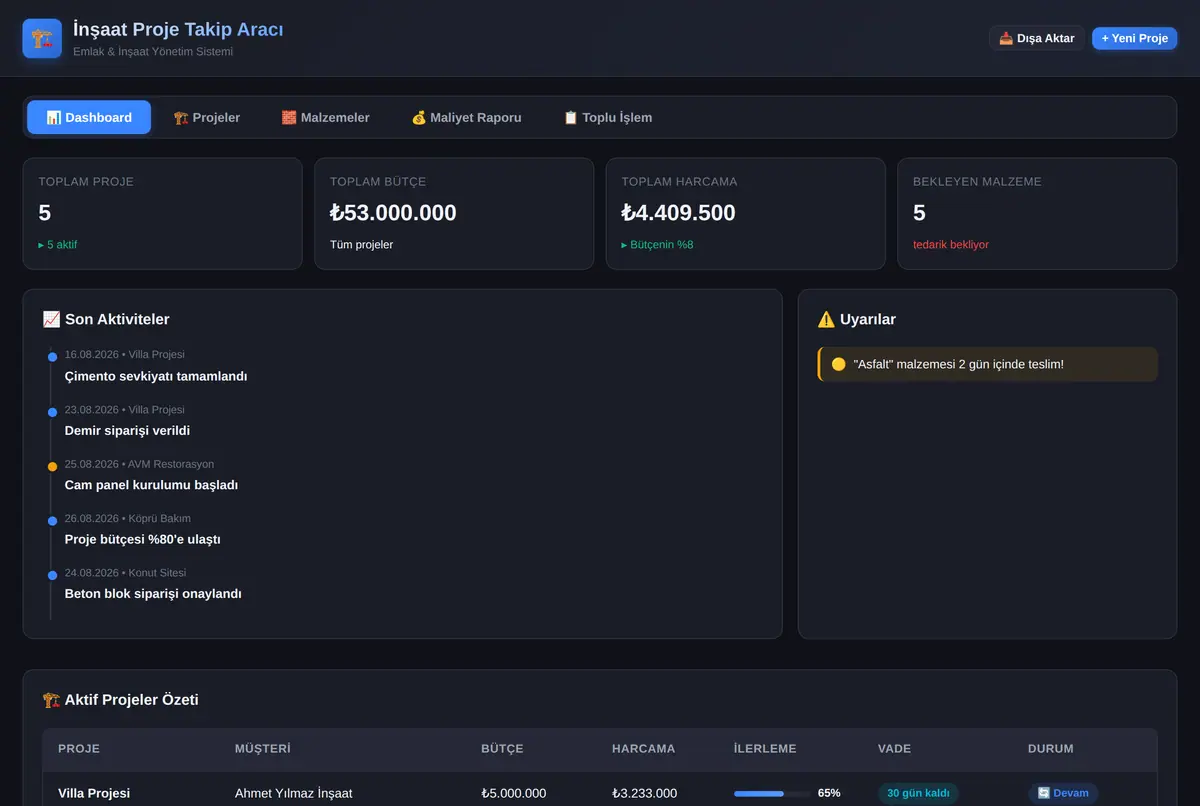Click the Devam status badge

coord(1063,793)
